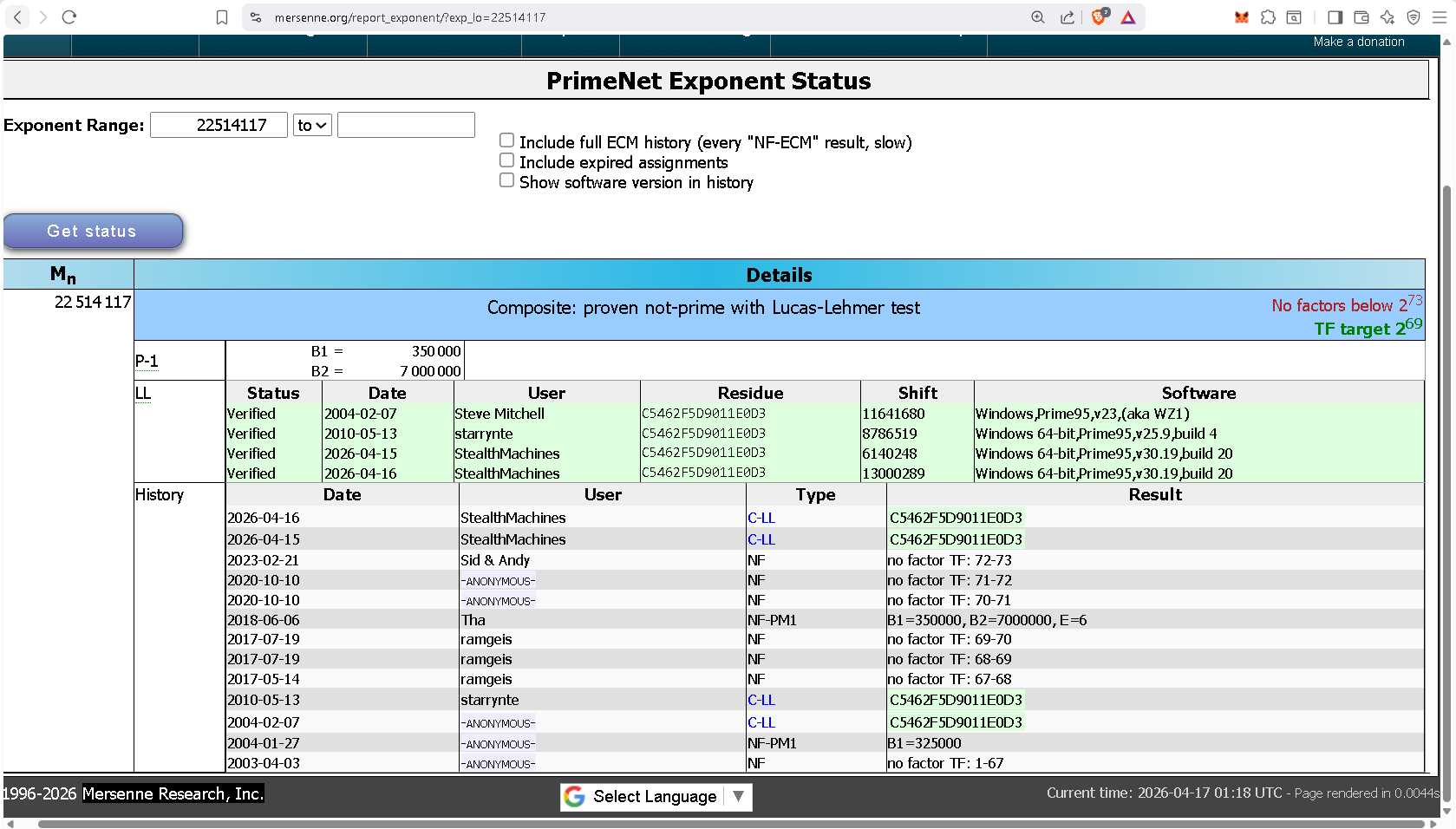Open the Brave Rewards triangle icon
The image size is (1456, 829).
tap(1128, 17)
